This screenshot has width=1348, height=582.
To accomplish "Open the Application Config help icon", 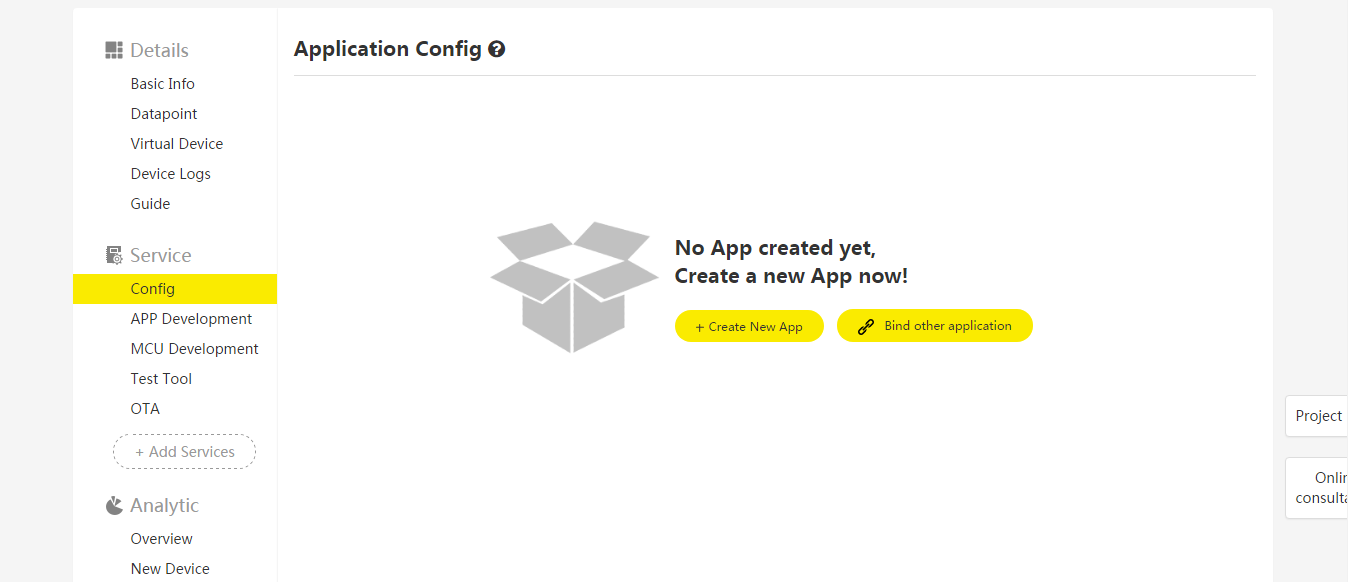I will coord(497,48).
